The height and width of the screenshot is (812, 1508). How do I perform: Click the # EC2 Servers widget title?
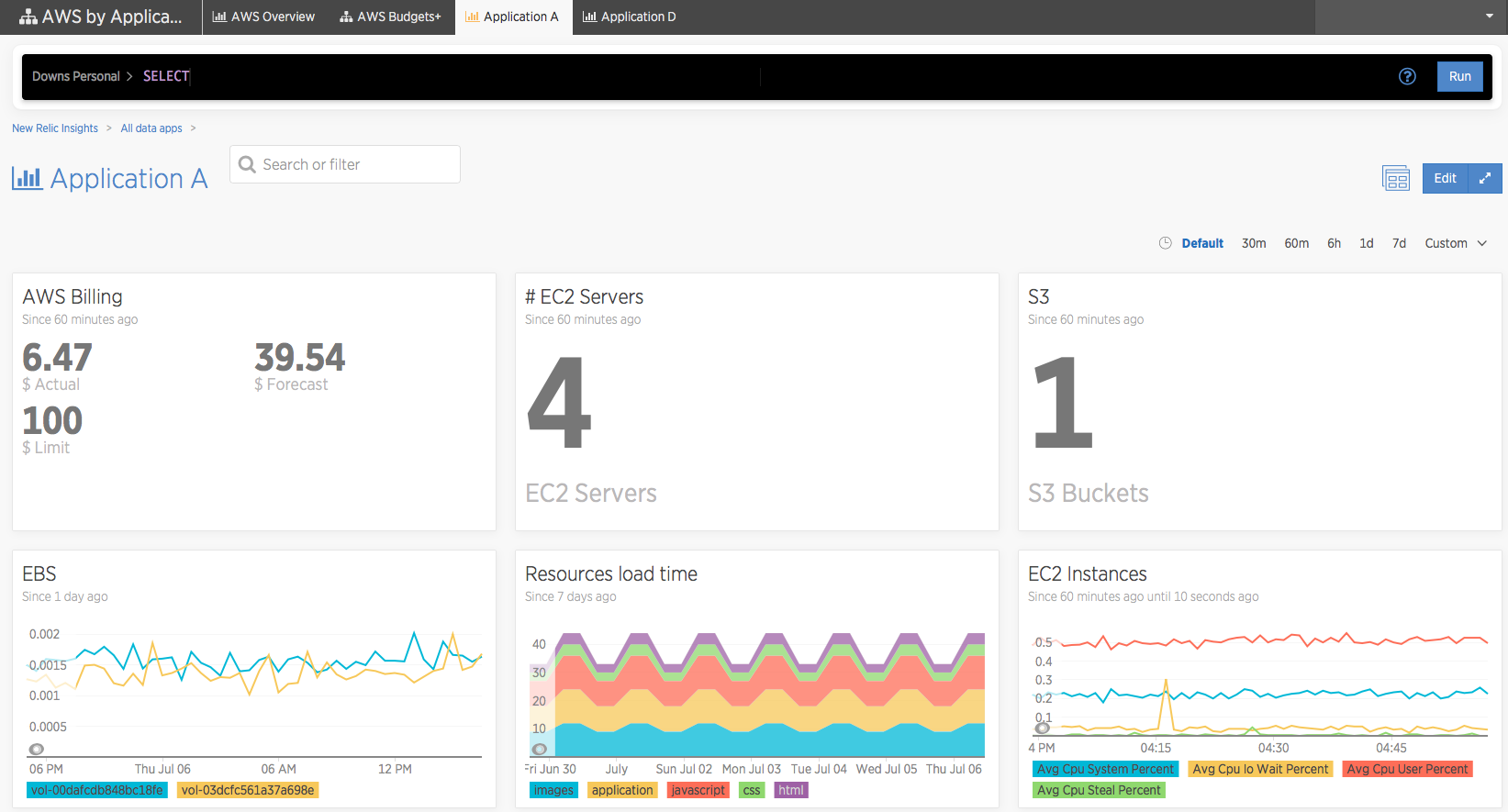point(584,296)
